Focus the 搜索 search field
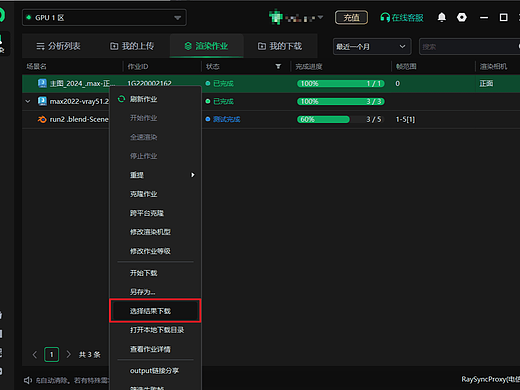The height and width of the screenshot is (390, 520). point(469,47)
